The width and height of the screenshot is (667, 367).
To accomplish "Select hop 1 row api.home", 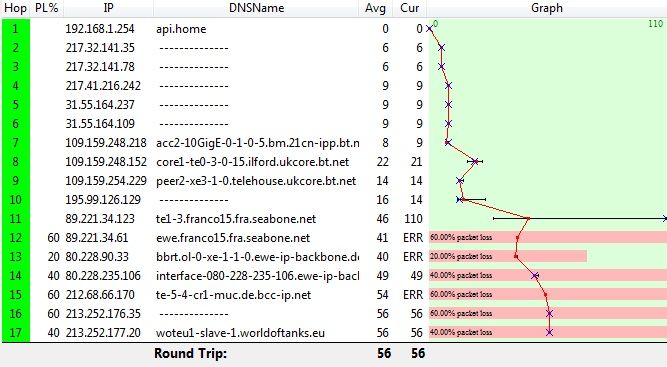I will 334,28.
